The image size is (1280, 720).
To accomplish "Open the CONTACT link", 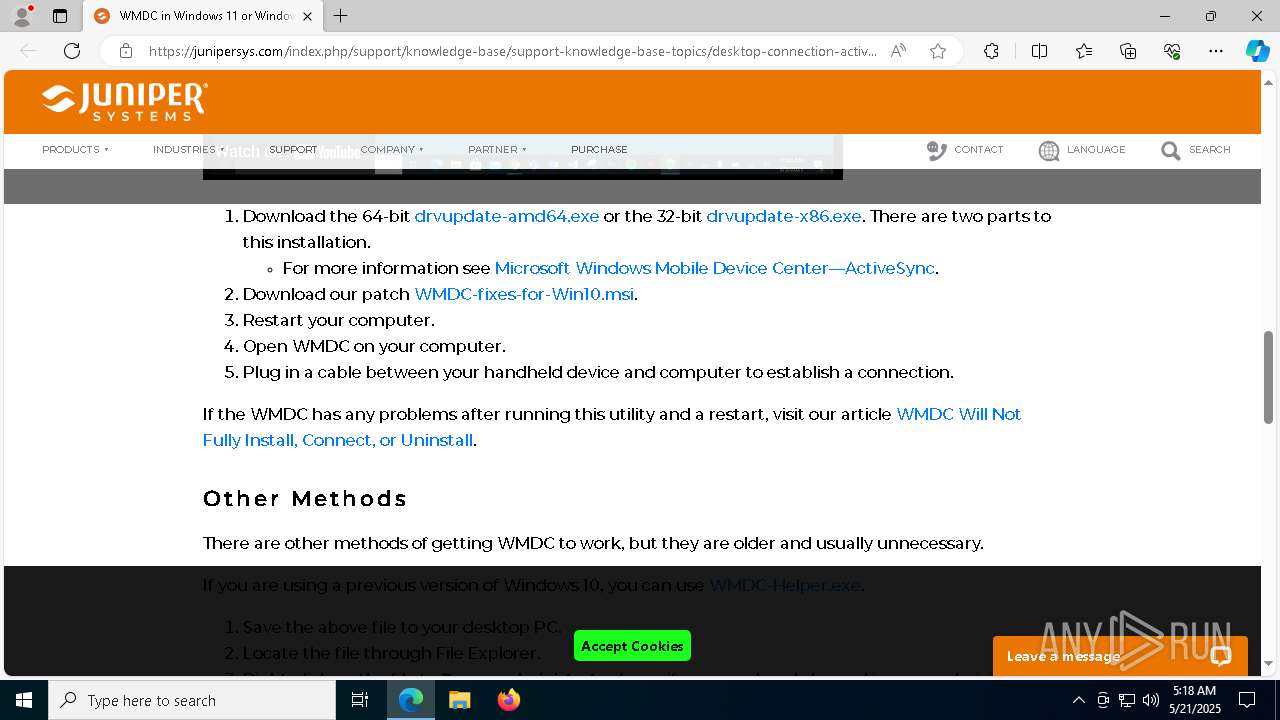I will [x=978, y=149].
